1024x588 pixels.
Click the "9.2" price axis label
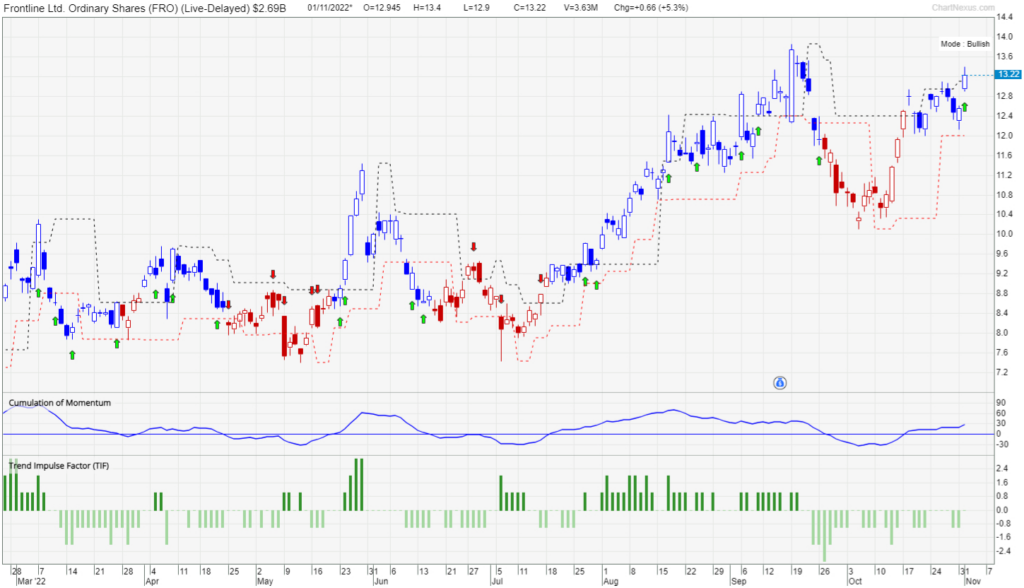point(1002,274)
